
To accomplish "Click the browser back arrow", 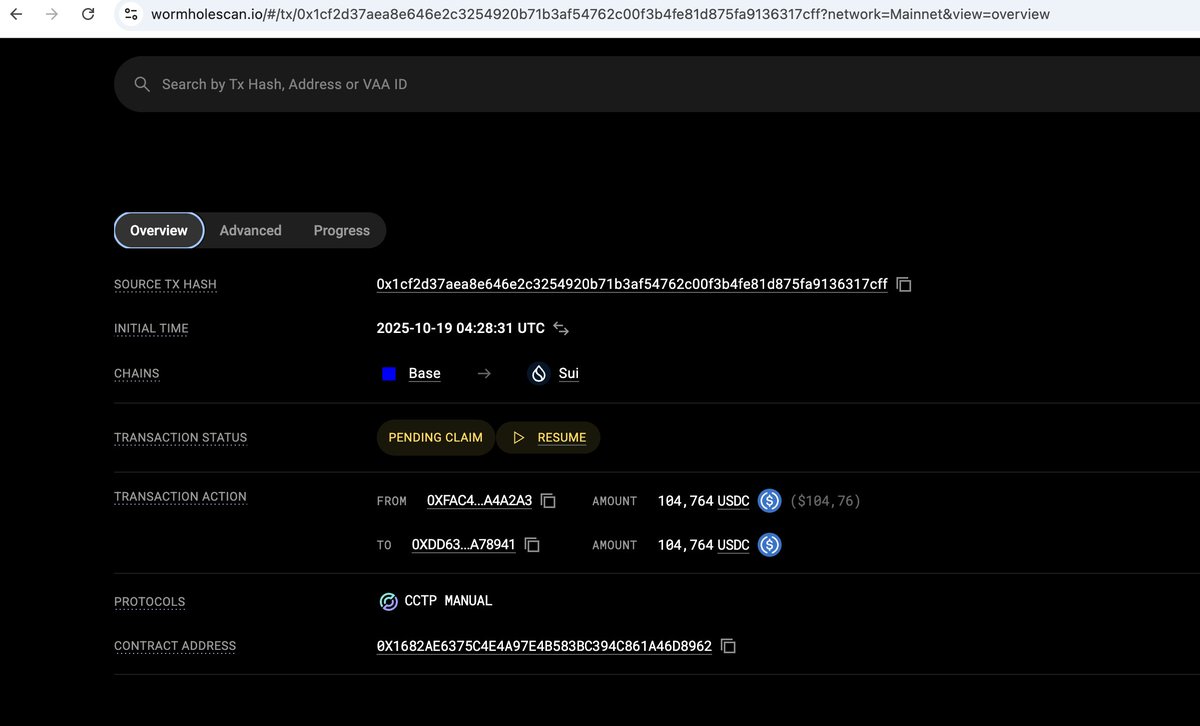I will (x=16, y=14).
